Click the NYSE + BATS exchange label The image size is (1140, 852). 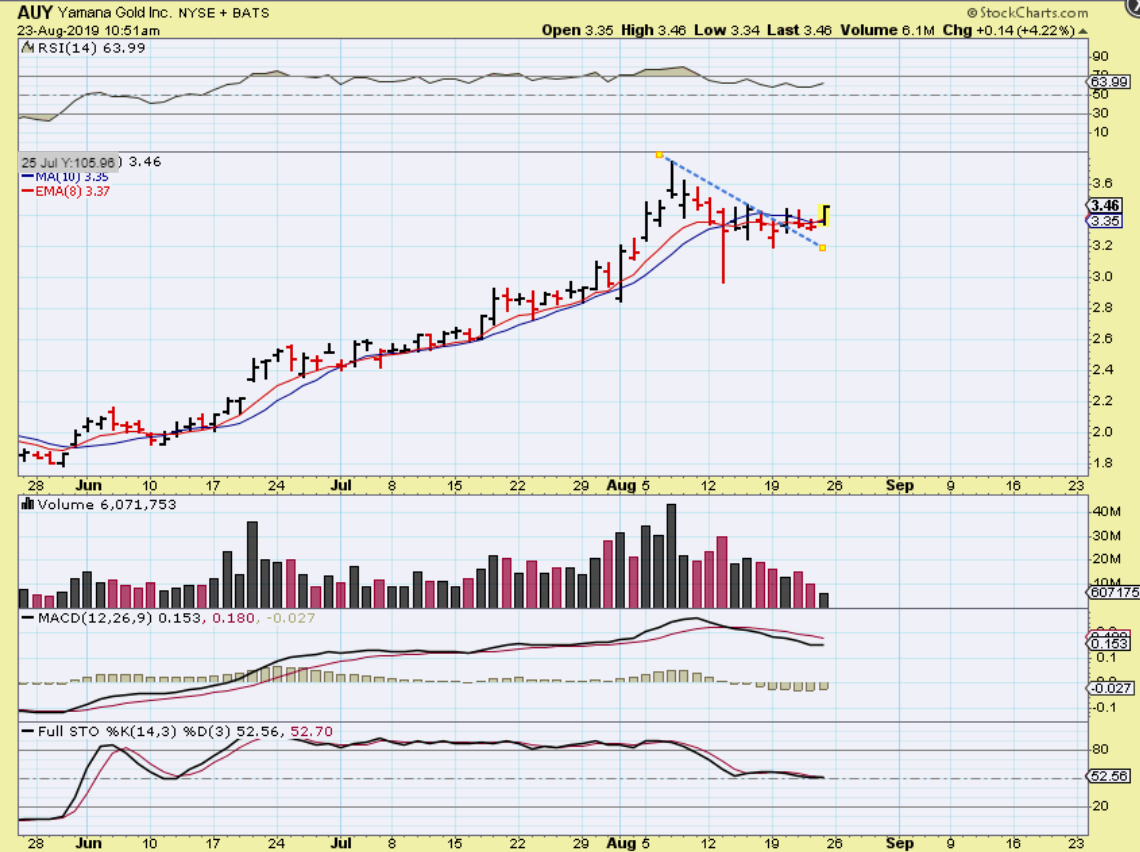[x=224, y=13]
